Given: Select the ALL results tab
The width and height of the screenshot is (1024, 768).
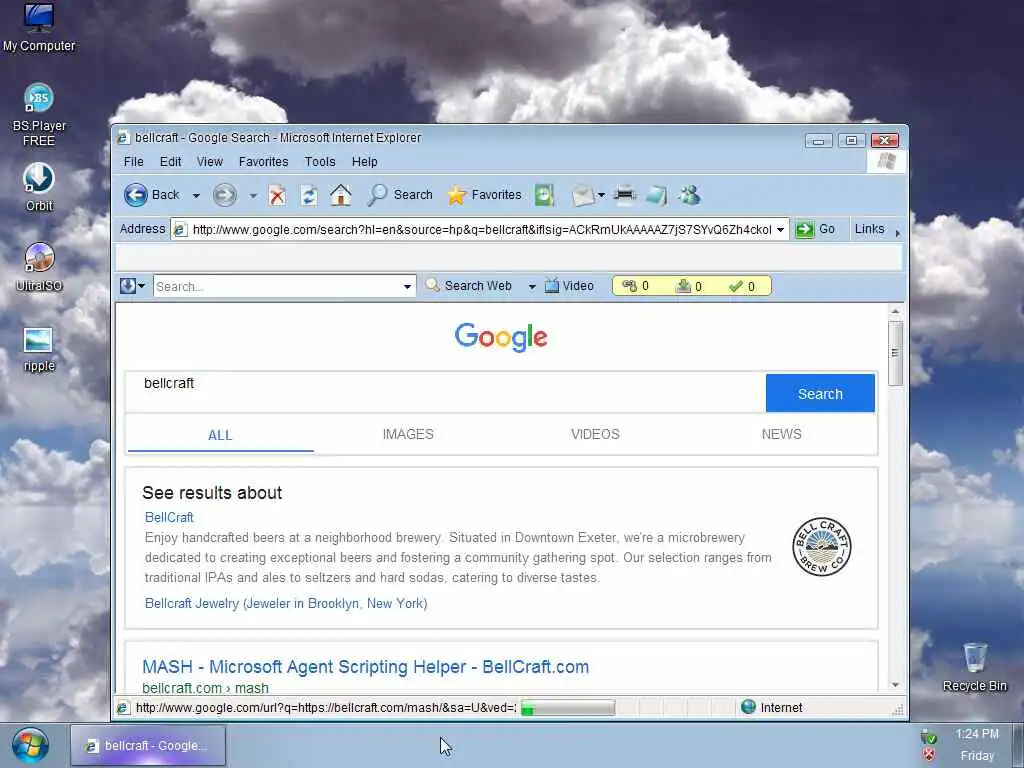Looking at the screenshot, I should click(220, 435).
